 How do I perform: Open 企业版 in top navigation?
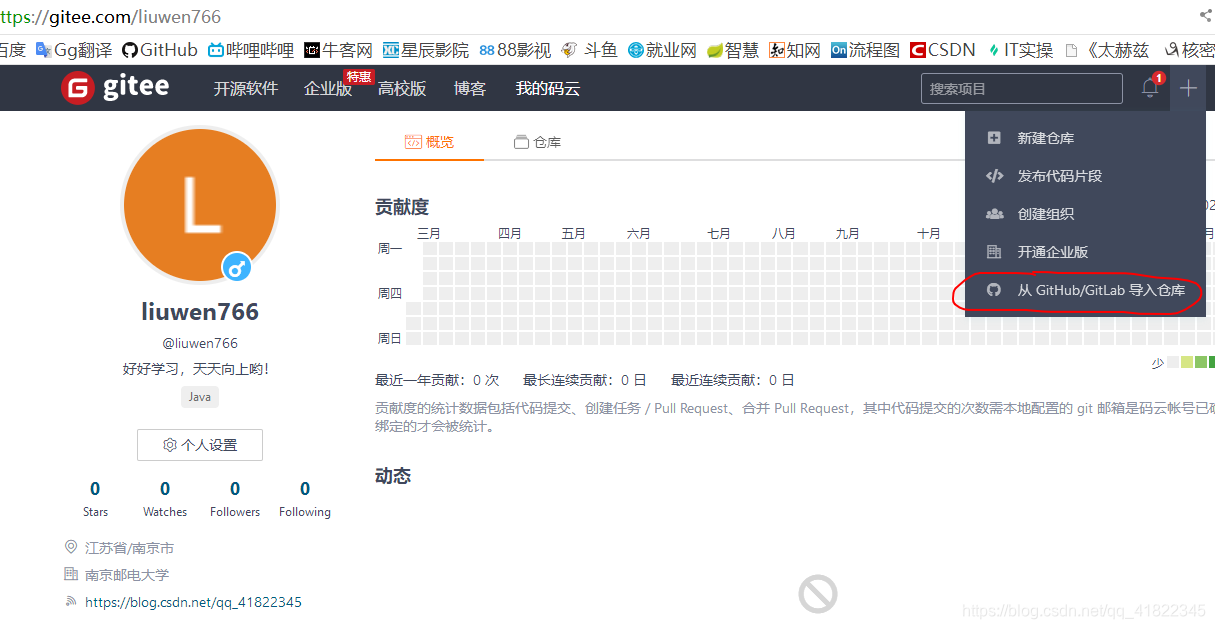328,89
